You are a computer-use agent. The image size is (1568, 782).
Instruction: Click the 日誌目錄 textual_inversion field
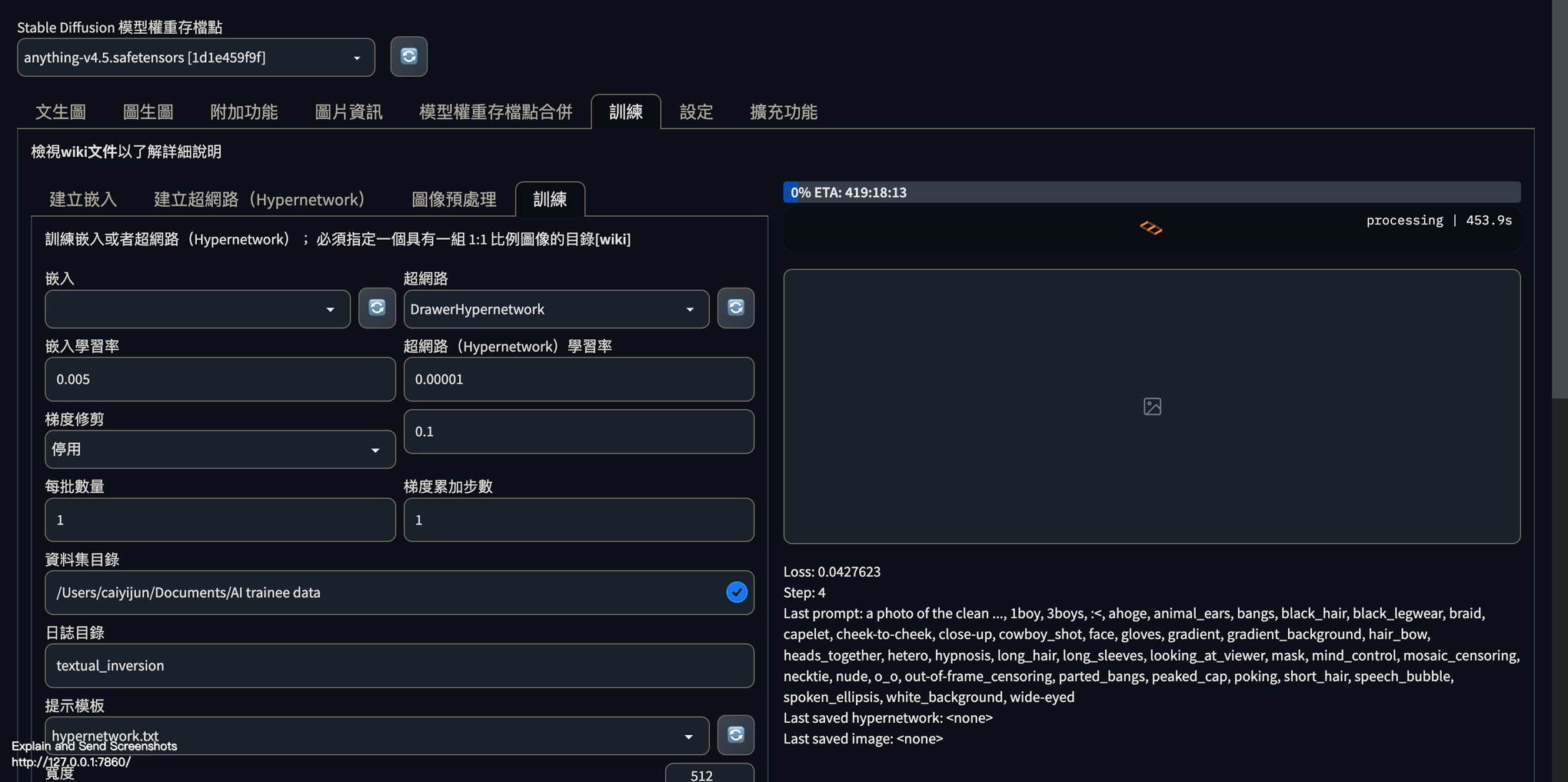tap(399, 666)
